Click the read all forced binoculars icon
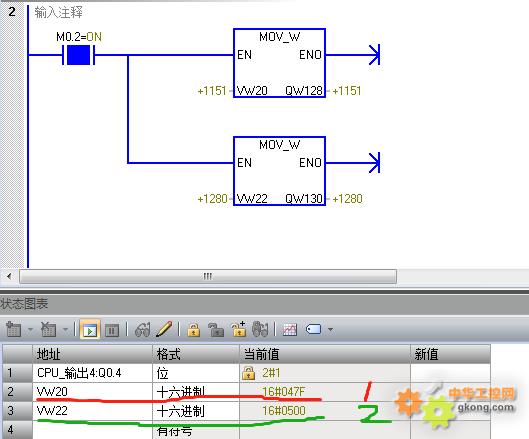Image resolution: width=529 pixels, height=439 pixels. tap(260, 329)
